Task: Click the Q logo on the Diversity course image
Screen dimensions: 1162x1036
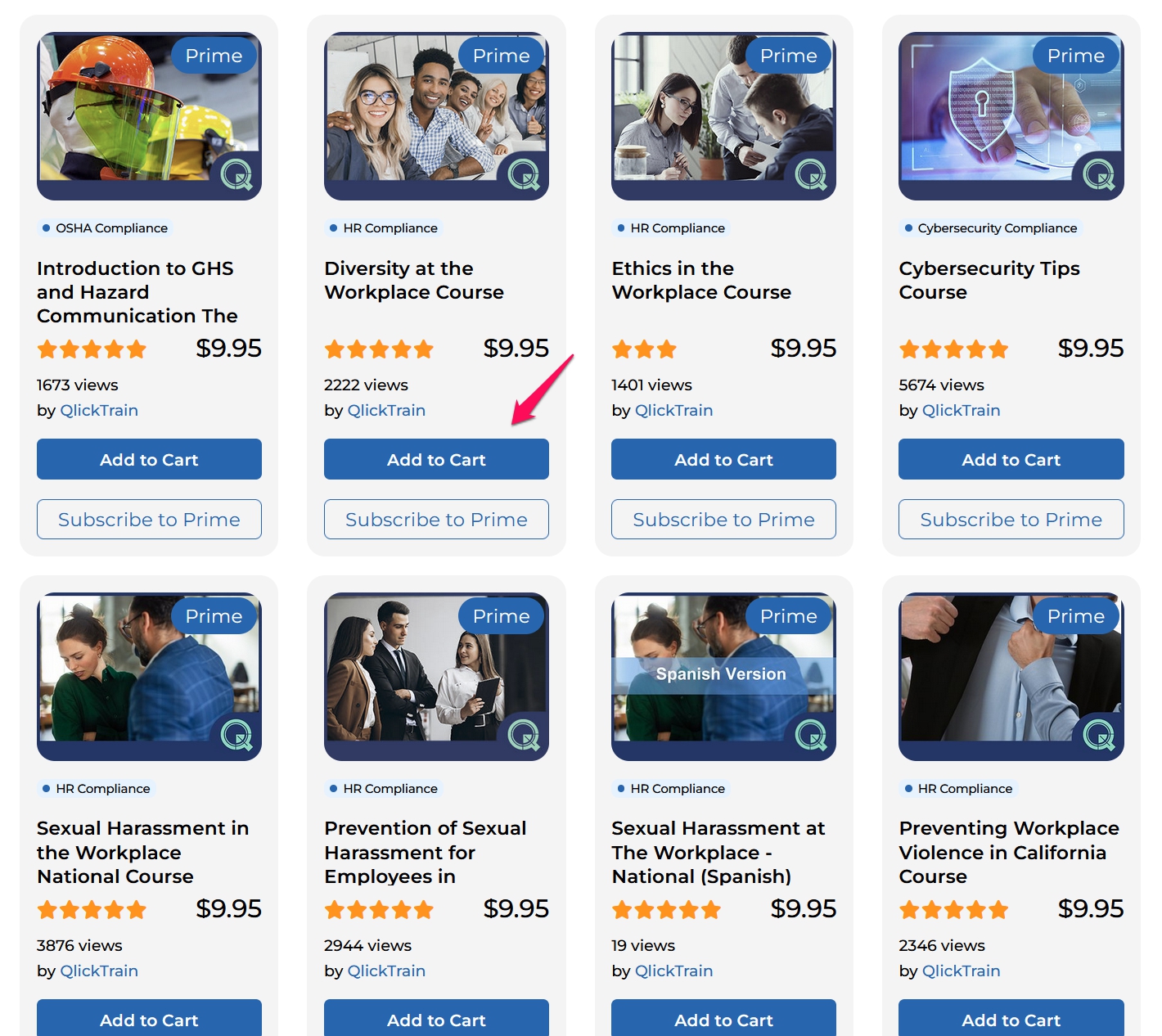Action: coord(524,173)
